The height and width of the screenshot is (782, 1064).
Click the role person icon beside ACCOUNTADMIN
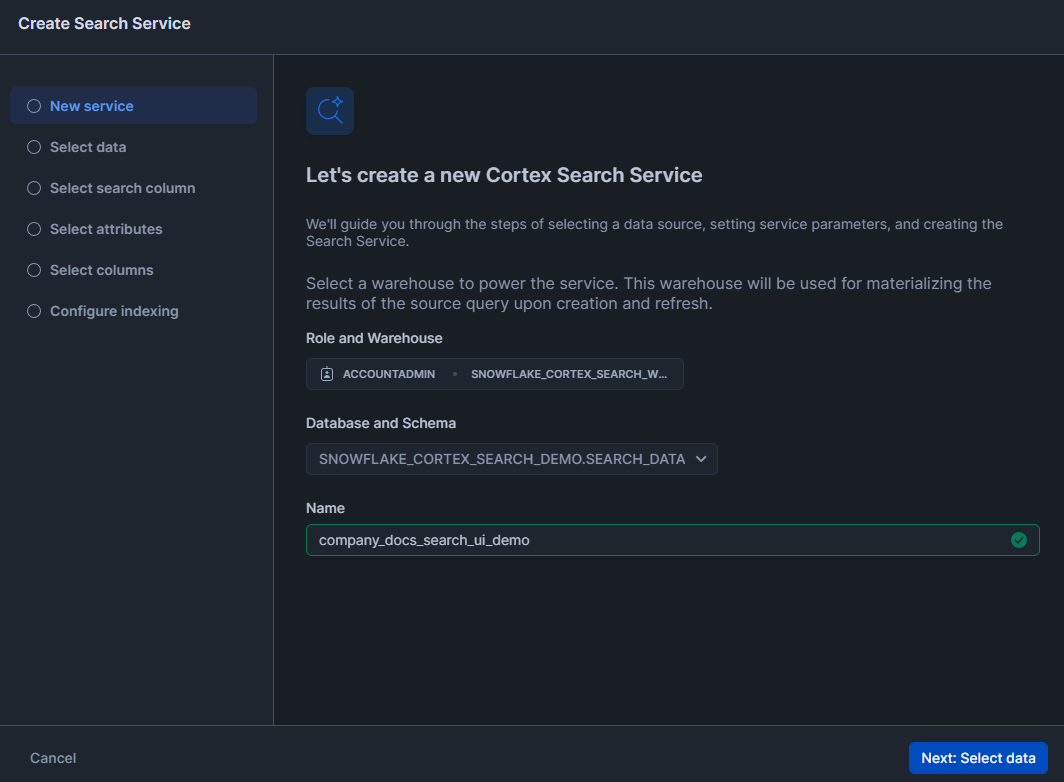coord(327,374)
